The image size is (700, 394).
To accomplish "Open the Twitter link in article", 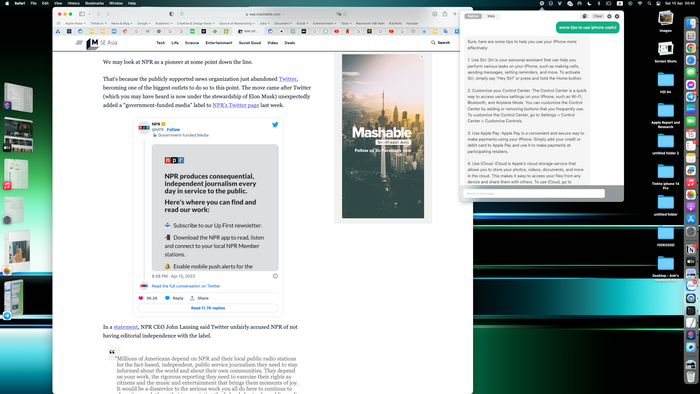I will [x=288, y=79].
